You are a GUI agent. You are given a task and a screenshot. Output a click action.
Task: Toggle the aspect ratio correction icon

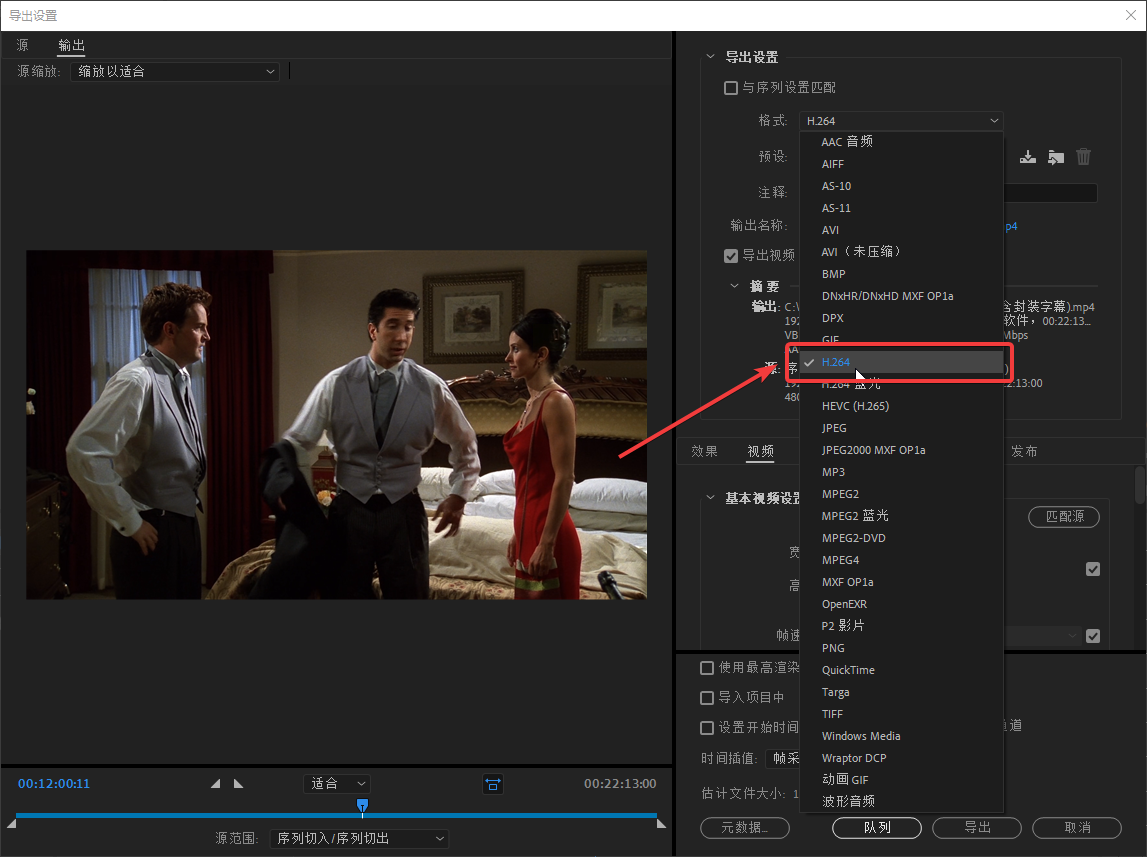493,784
